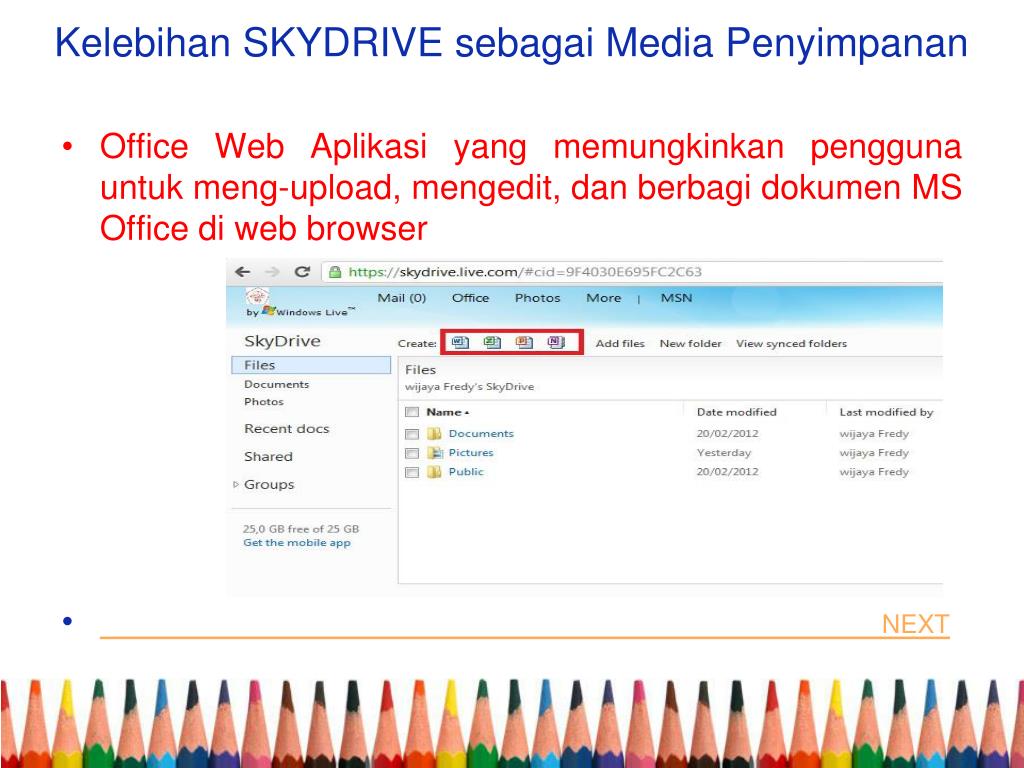Open the Public folder link
This screenshot has width=1024, height=768.
point(466,472)
